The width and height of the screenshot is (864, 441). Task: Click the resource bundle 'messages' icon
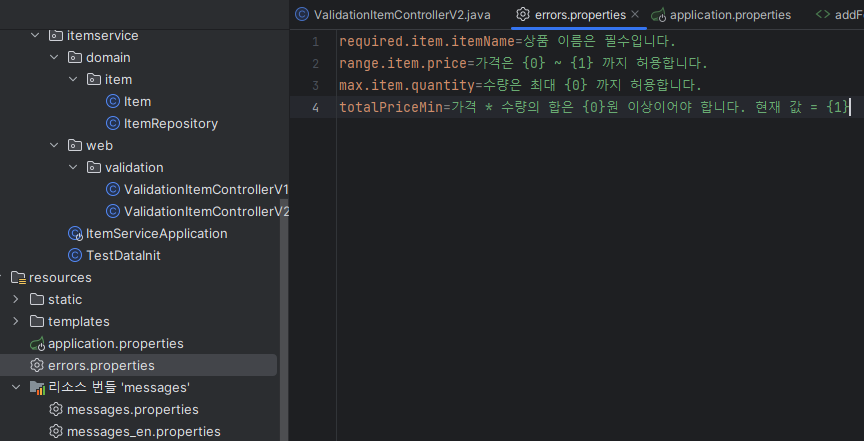coord(37,388)
